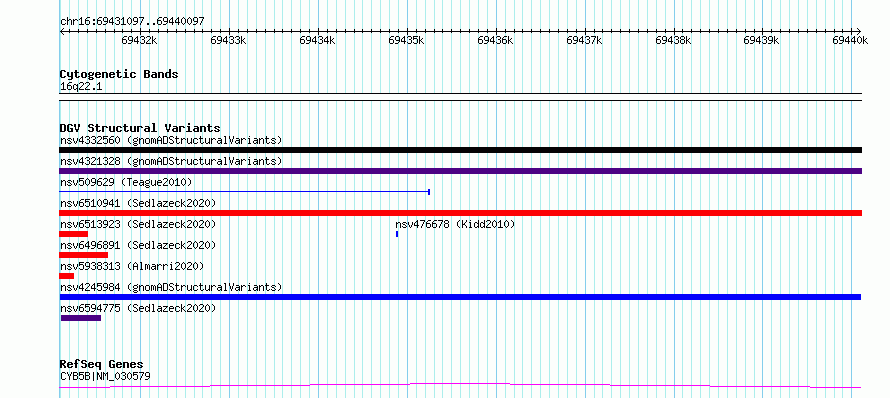Click the 69437k ruler position
The image size is (890, 398).
click(x=585, y=40)
